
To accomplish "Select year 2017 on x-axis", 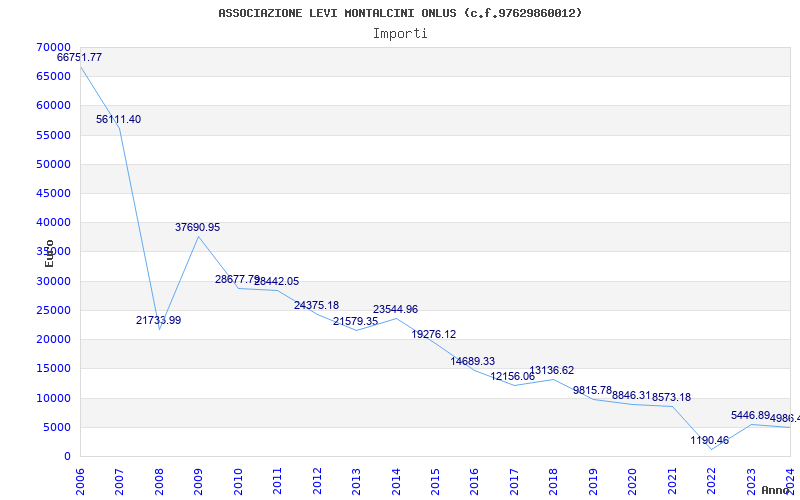I will [514, 481].
